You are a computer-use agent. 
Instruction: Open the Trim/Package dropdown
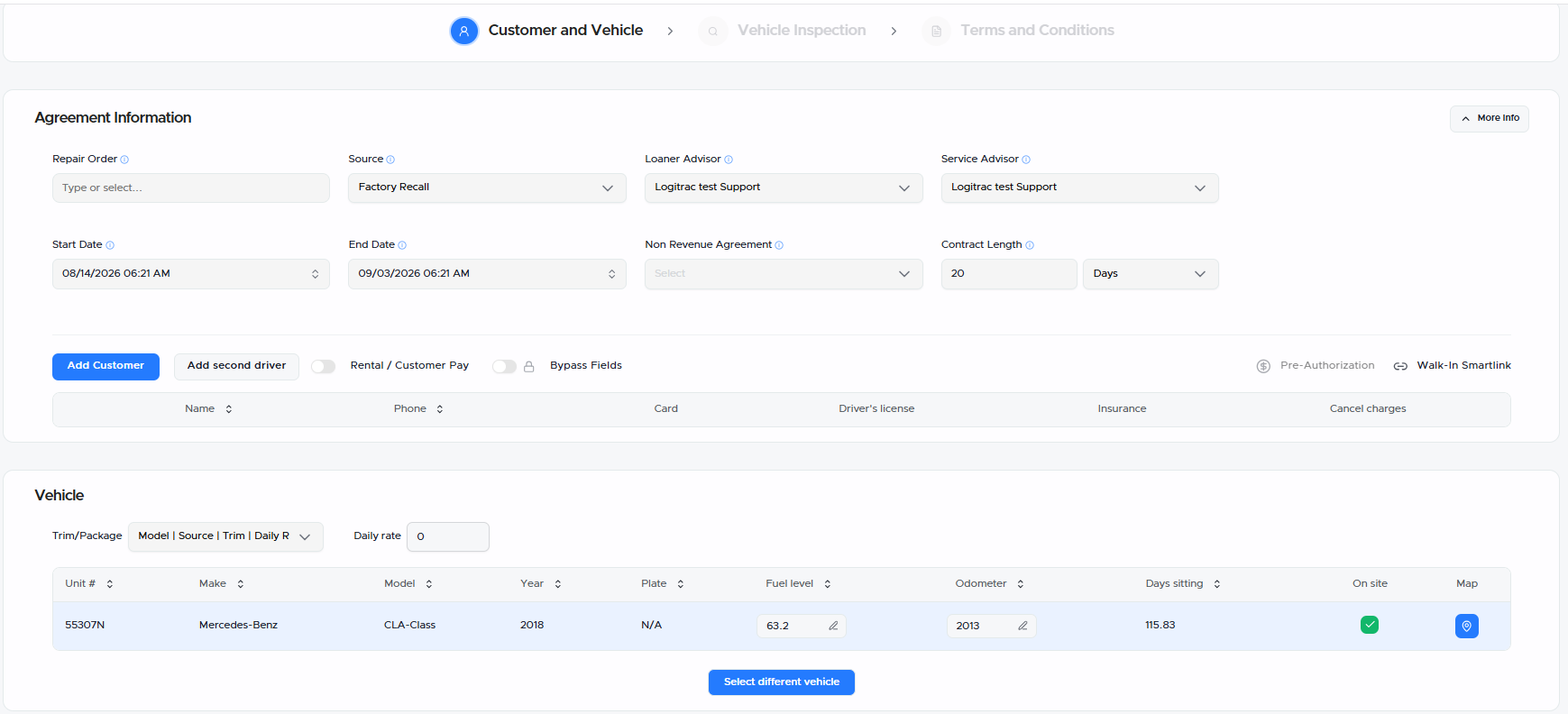(x=225, y=536)
